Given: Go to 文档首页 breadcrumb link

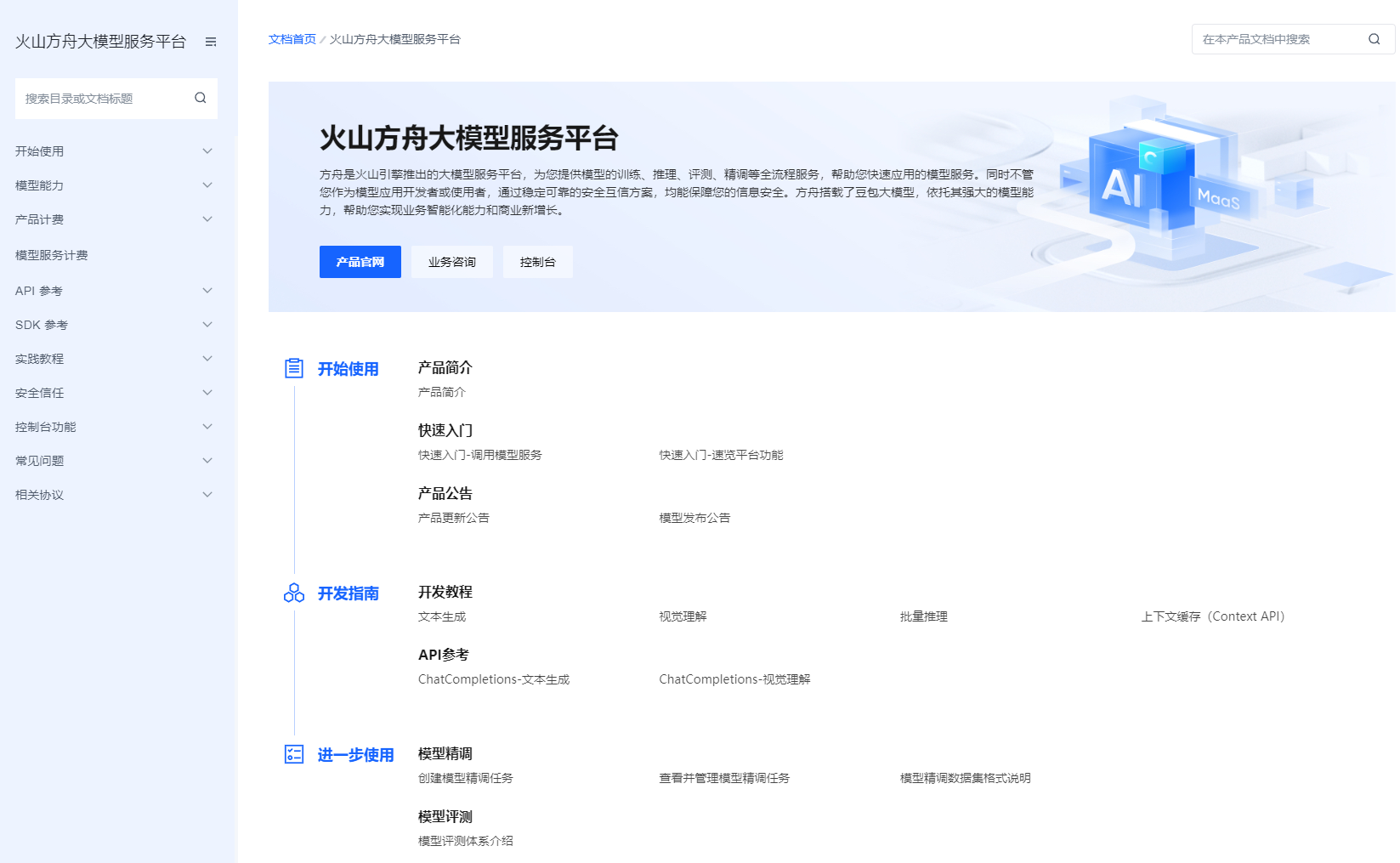Looking at the screenshot, I should [x=292, y=39].
